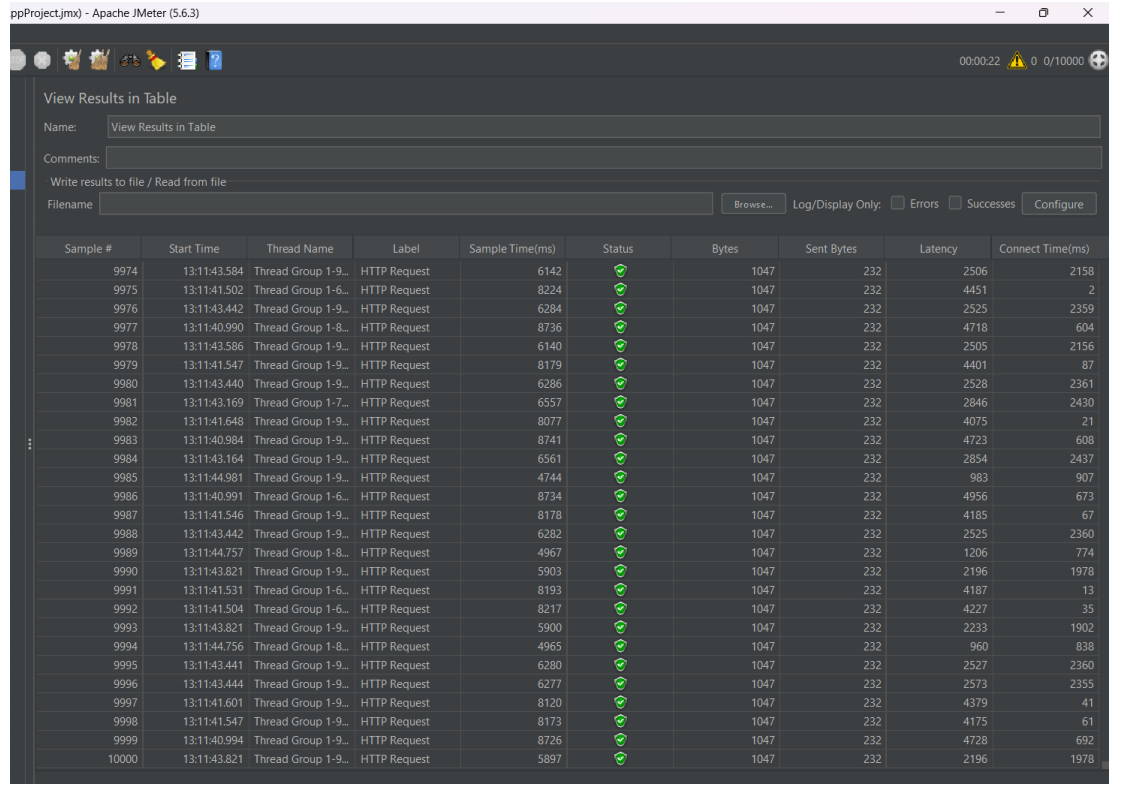Image resolution: width=1125 pixels, height=793 pixels.
Task: Click connect time value 692
Action: coord(1085,740)
